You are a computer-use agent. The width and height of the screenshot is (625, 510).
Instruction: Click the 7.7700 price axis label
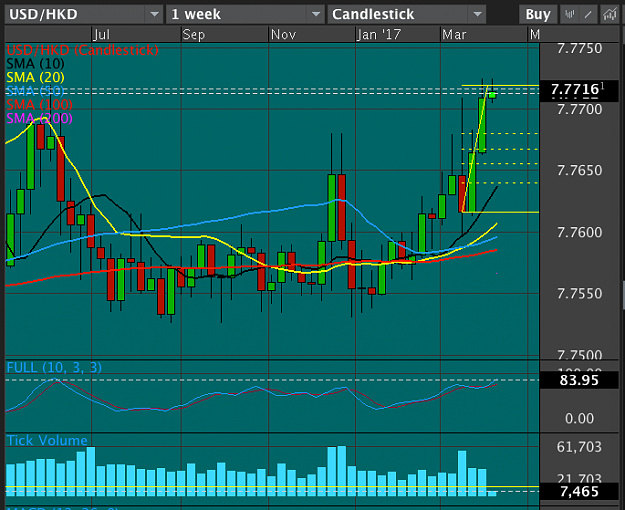tap(579, 109)
